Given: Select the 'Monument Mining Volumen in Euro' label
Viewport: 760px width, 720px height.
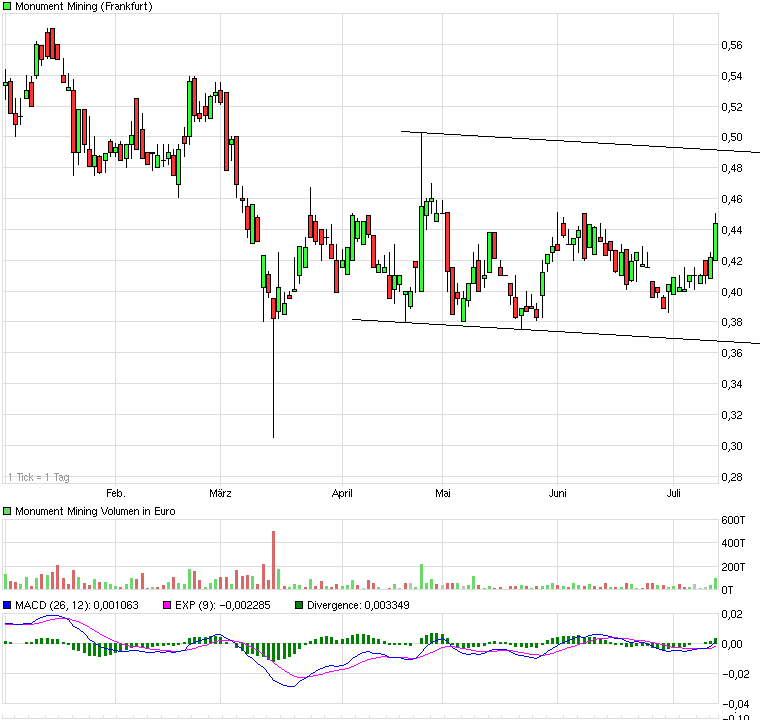Looking at the screenshot, I should pyautogui.click(x=95, y=511).
